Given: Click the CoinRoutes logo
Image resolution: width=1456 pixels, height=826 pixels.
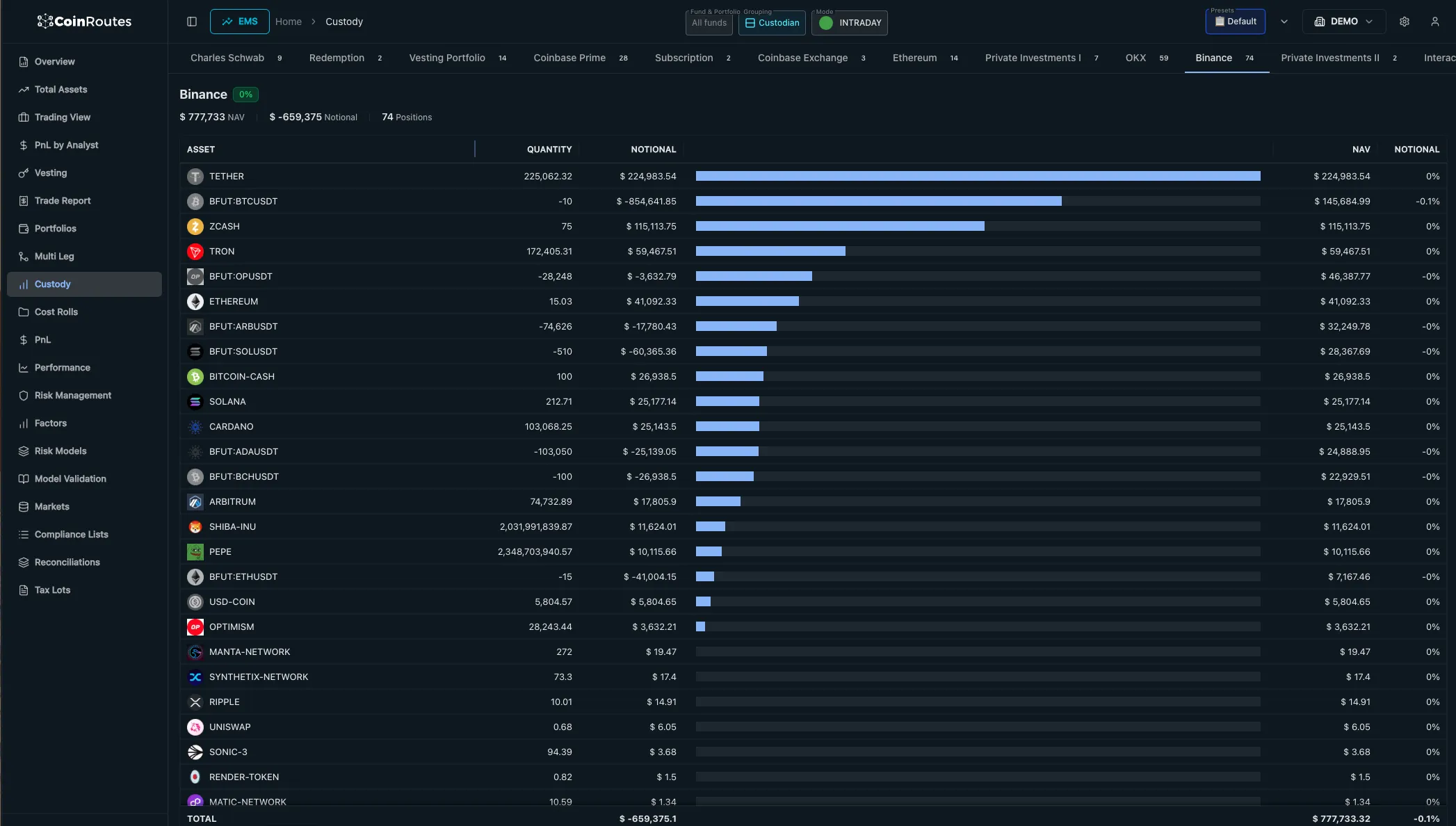Looking at the screenshot, I should point(84,22).
